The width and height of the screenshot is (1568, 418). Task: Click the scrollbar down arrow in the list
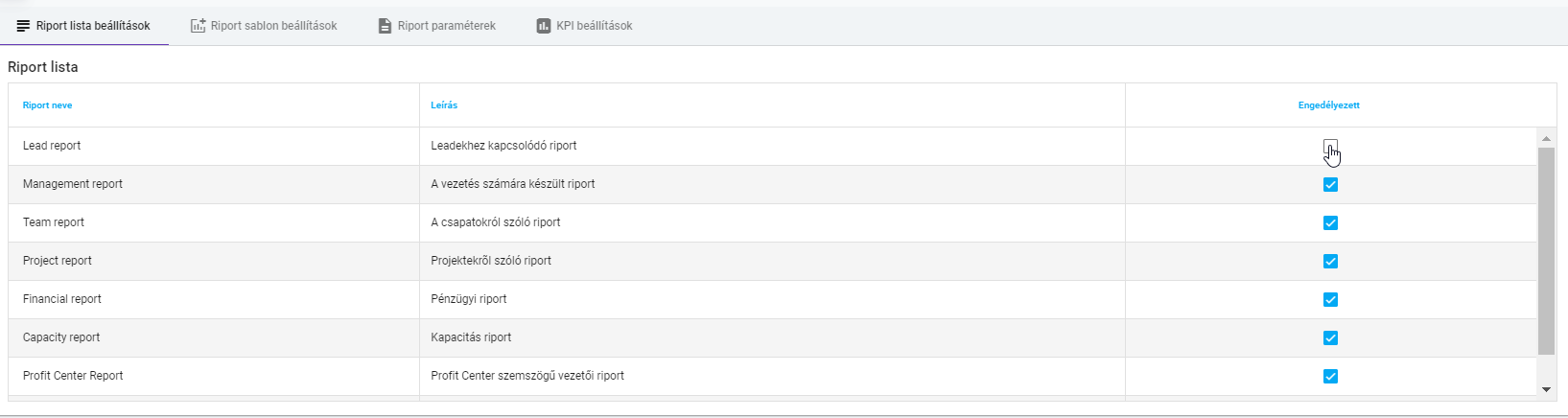(x=1546, y=389)
